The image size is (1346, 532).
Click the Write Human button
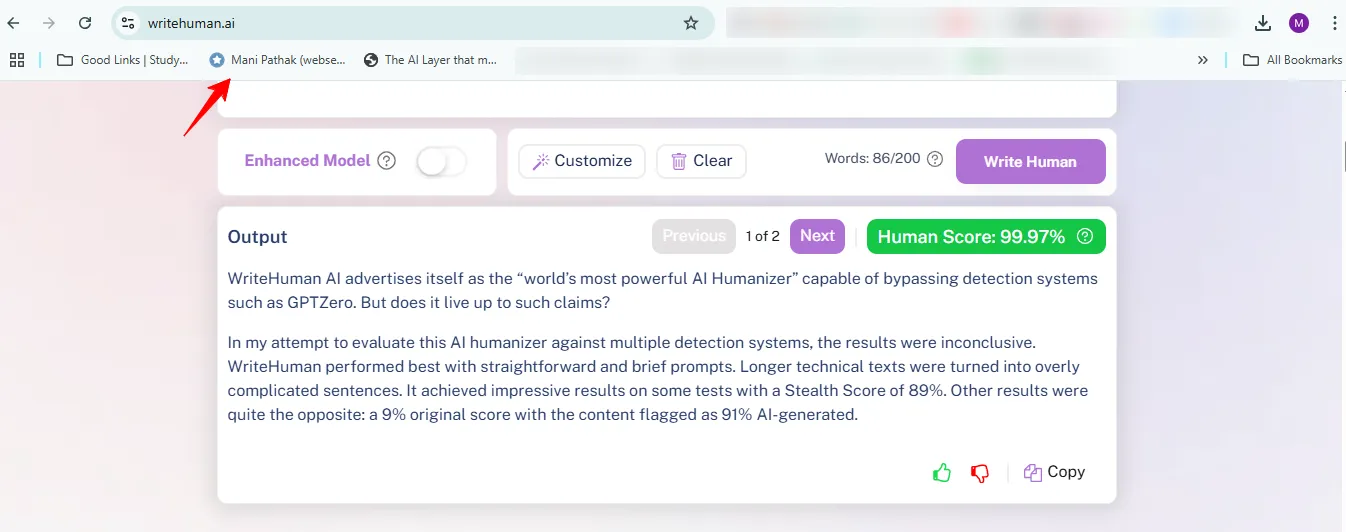click(1031, 161)
